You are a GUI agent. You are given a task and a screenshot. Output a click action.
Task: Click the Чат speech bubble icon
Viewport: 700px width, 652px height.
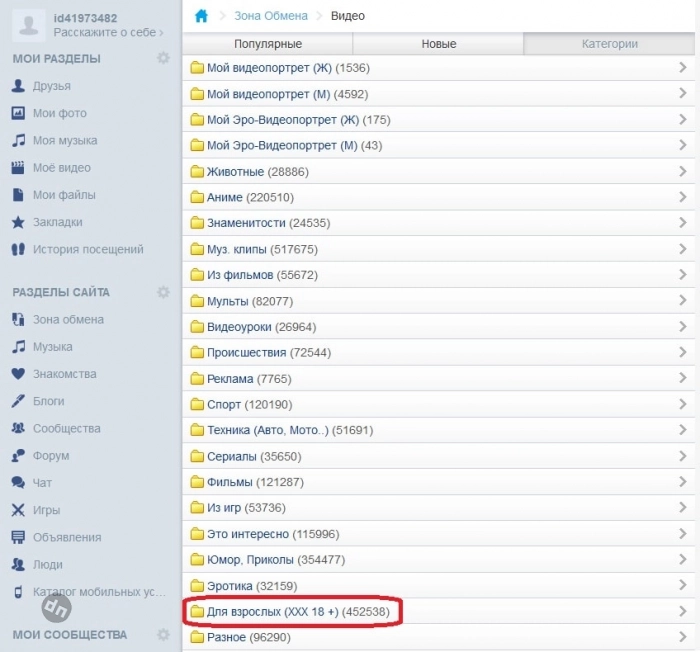coord(18,482)
